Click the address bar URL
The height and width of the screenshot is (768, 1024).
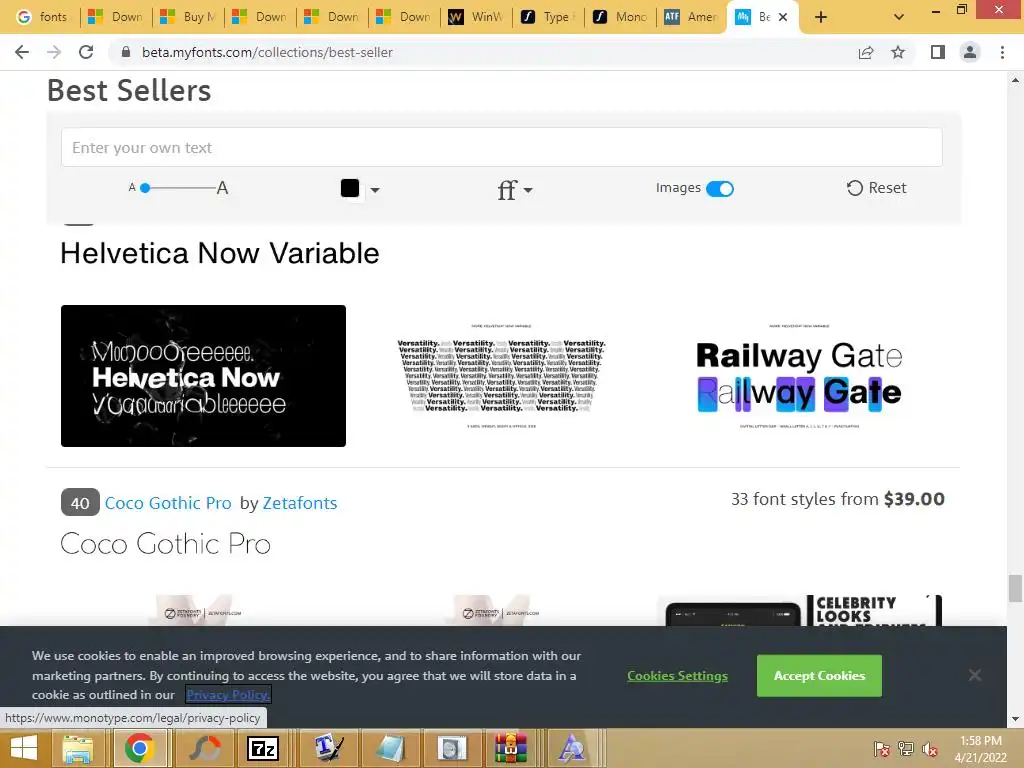(x=267, y=52)
